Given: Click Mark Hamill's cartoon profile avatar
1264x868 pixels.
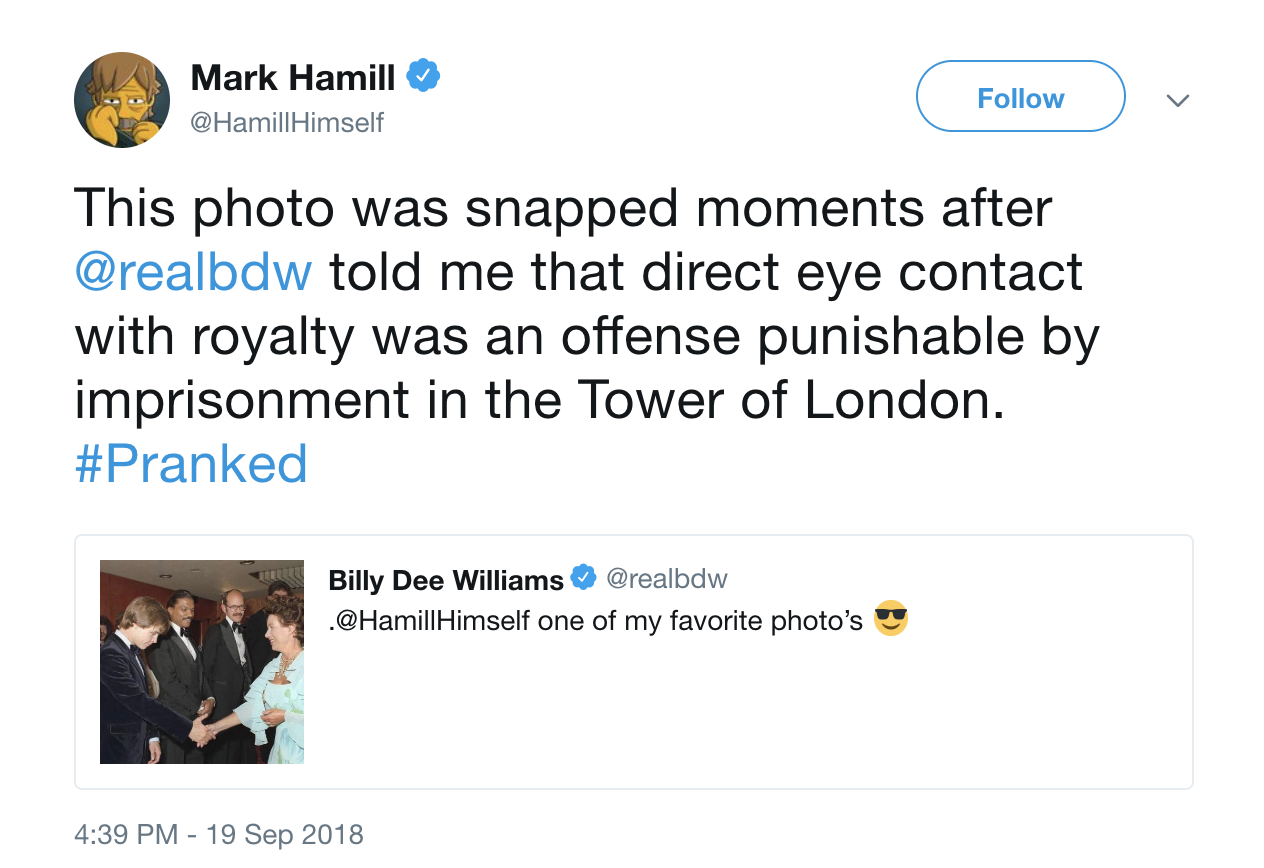Looking at the screenshot, I should [122, 100].
